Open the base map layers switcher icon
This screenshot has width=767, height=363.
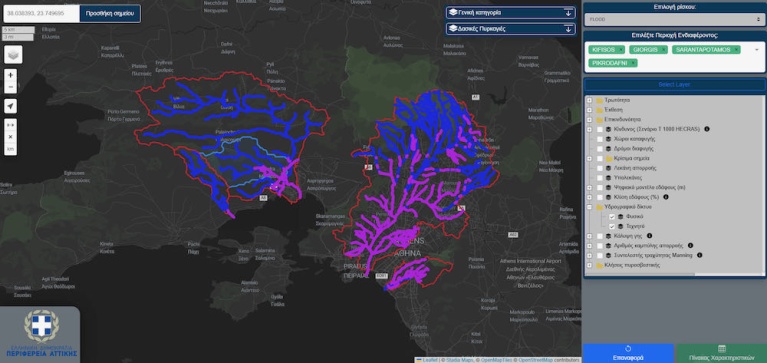13,54
